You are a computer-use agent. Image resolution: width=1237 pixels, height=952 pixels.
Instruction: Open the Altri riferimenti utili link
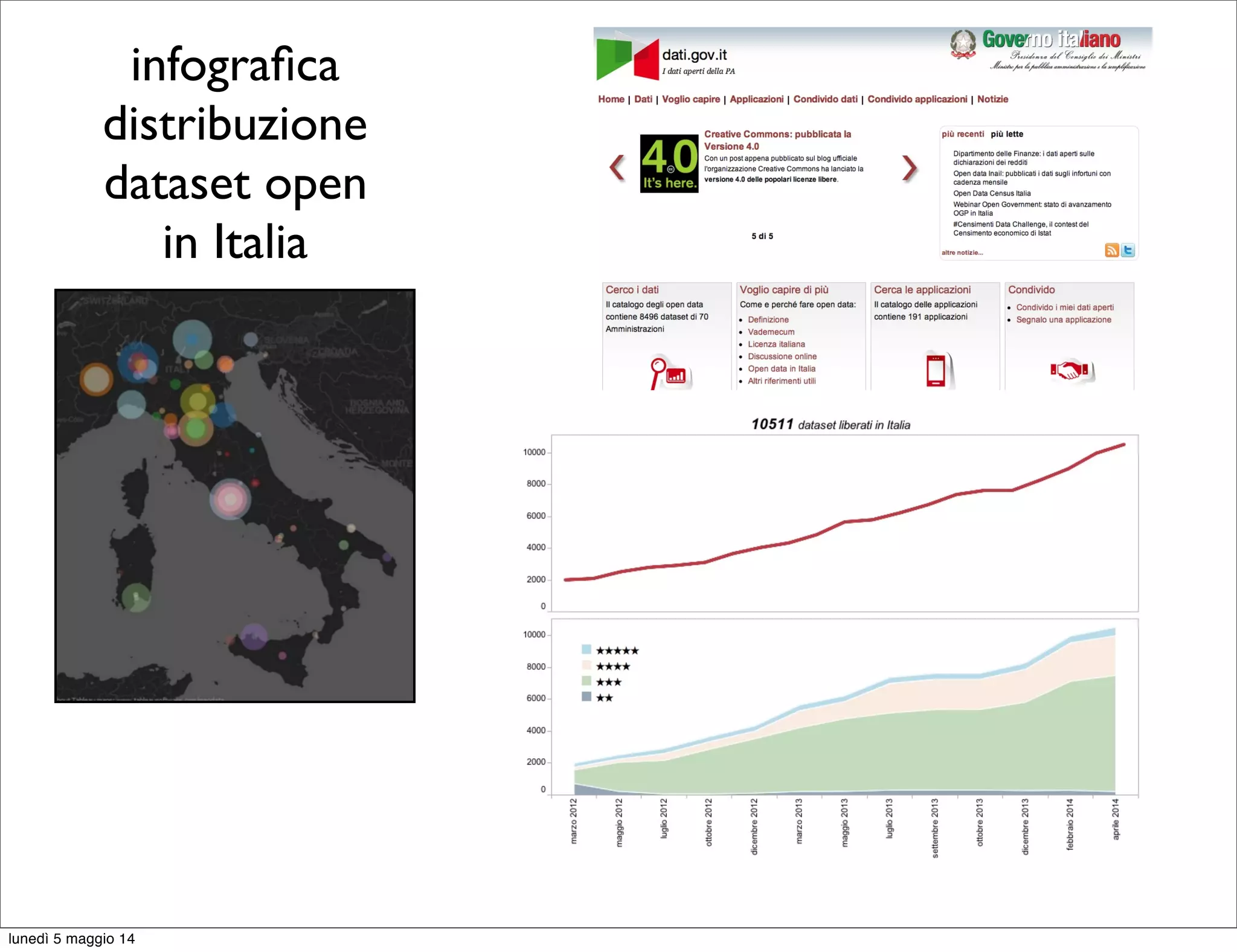pos(782,381)
